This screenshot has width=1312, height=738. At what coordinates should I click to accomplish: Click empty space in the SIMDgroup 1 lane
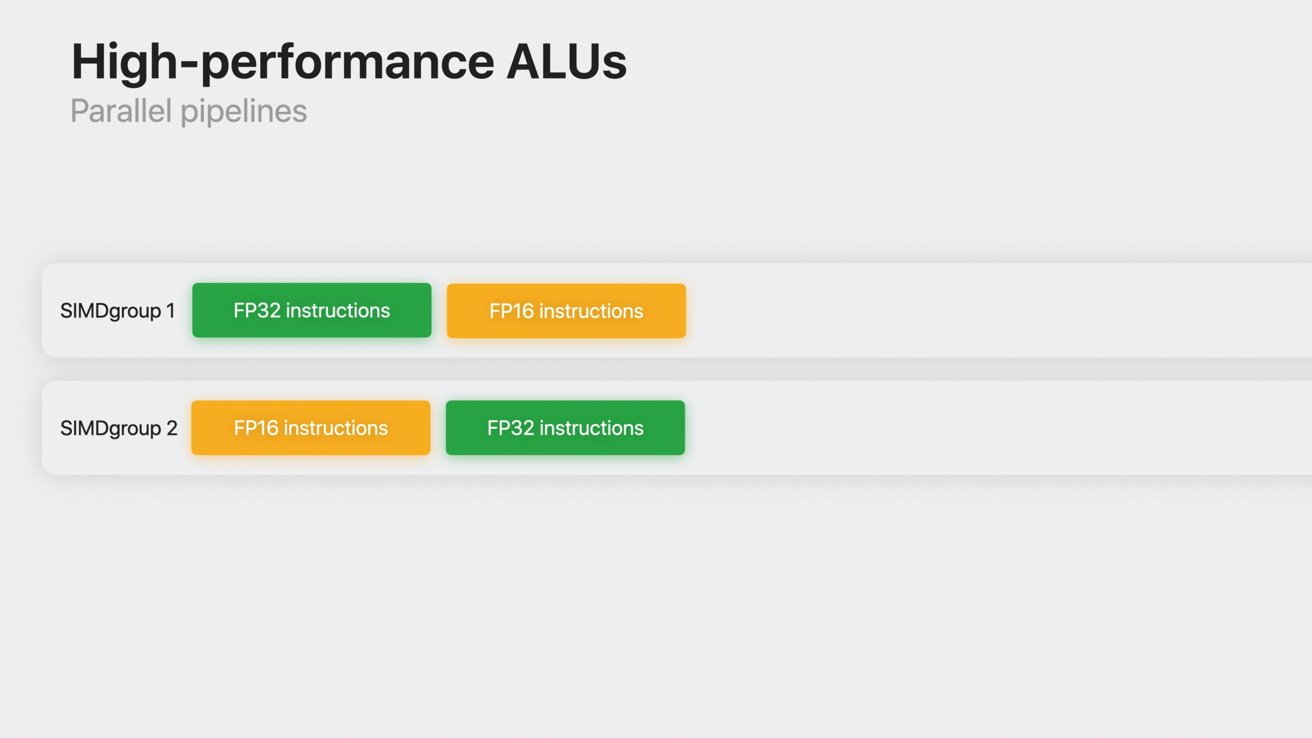pyautogui.click(x=1000, y=311)
